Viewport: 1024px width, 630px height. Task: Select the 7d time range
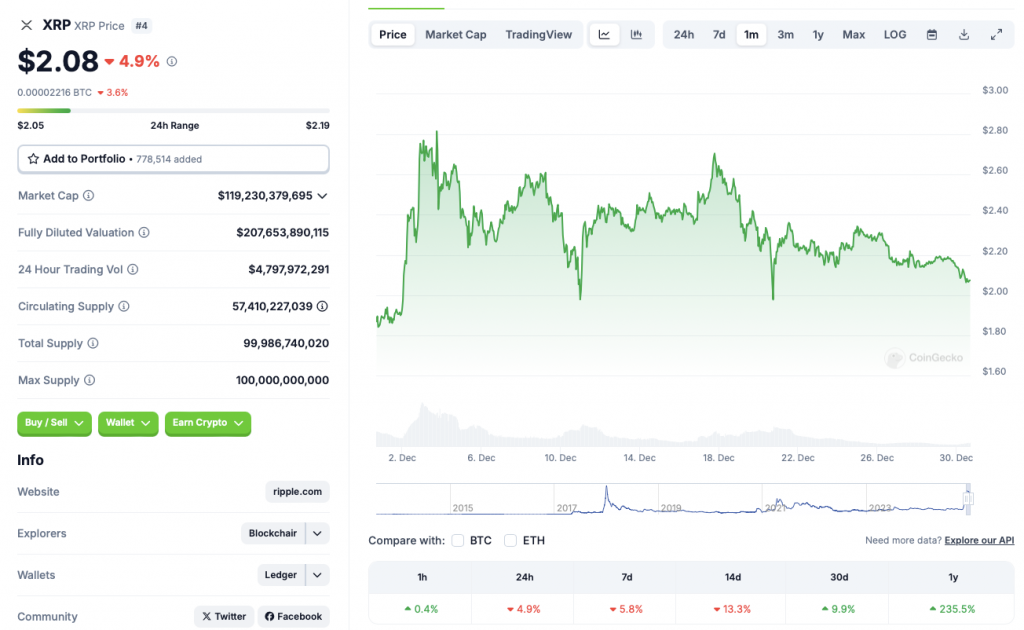pyautogui.click(x=719, y=35)
